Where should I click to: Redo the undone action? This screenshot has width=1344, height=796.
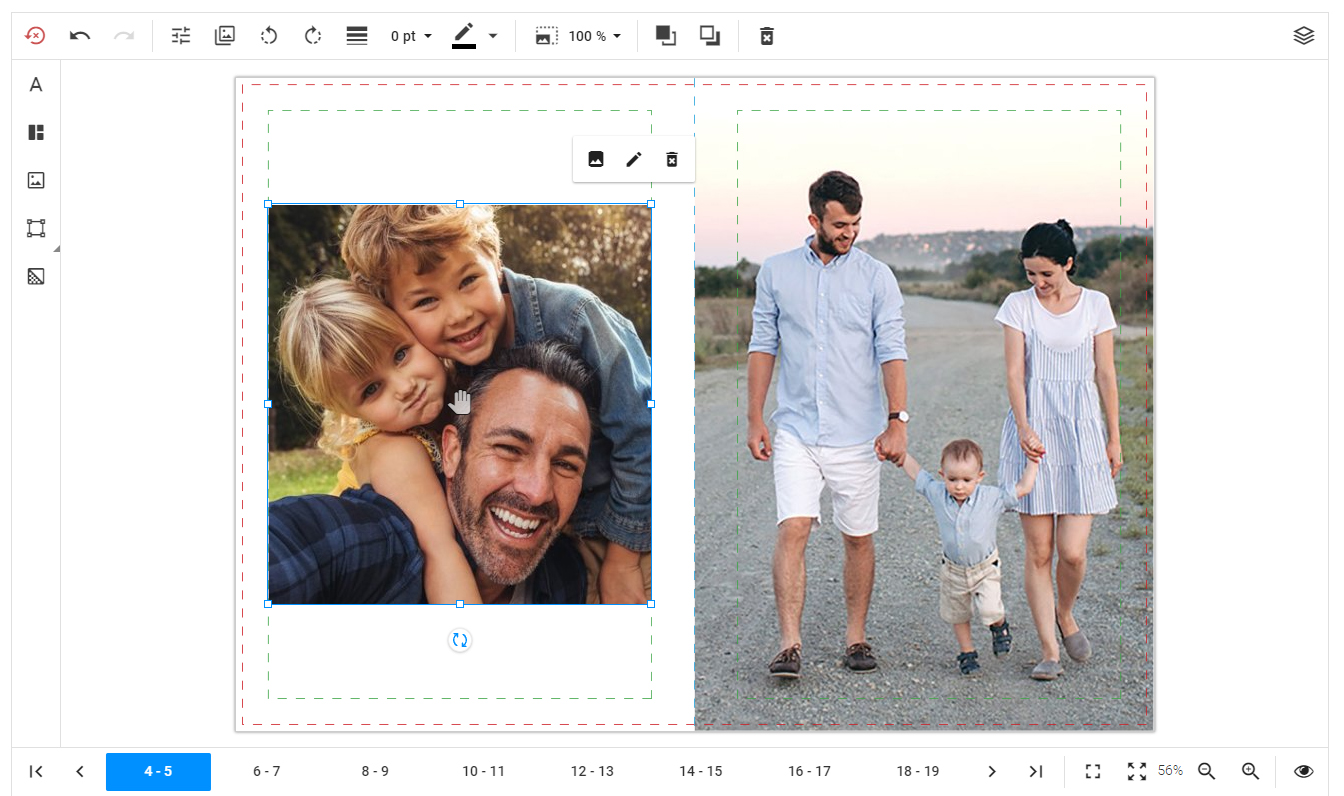tap(124, 36)
